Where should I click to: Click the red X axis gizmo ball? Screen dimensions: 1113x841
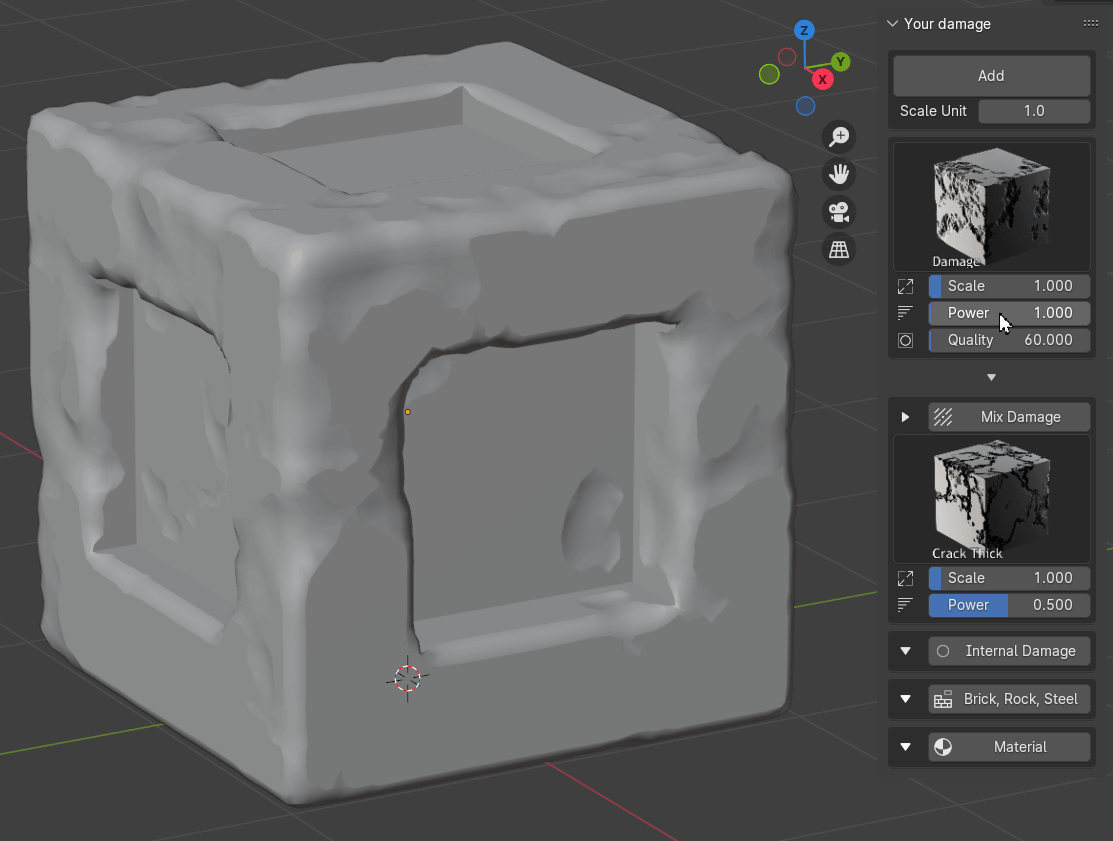(822, 78)
